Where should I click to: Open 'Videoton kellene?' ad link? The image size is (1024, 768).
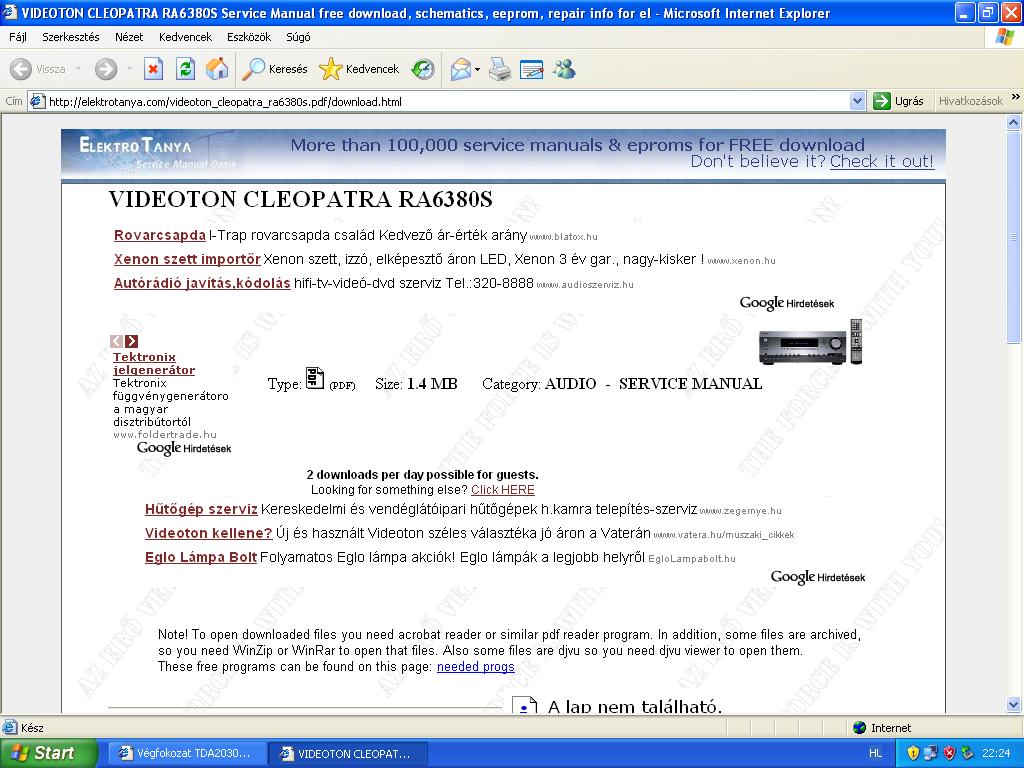point(208,533)
